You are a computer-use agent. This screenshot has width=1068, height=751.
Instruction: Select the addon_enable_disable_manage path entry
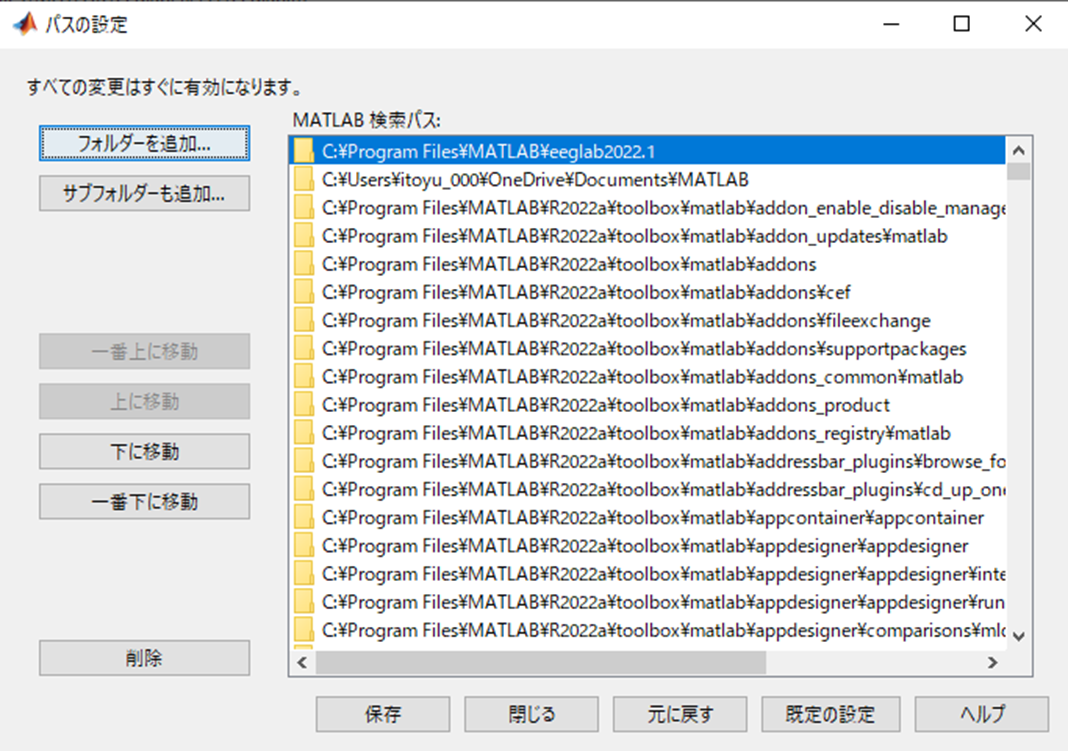pyautogui.click(x=648, y=208)
